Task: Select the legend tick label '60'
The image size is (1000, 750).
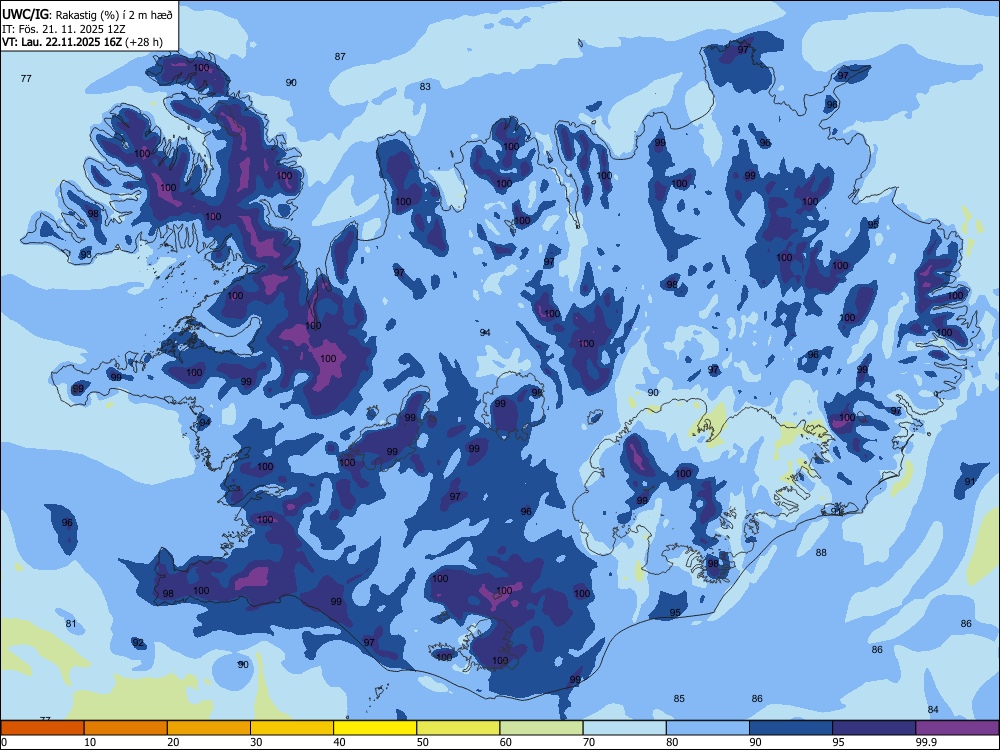Action: click(x=506, y=742)
